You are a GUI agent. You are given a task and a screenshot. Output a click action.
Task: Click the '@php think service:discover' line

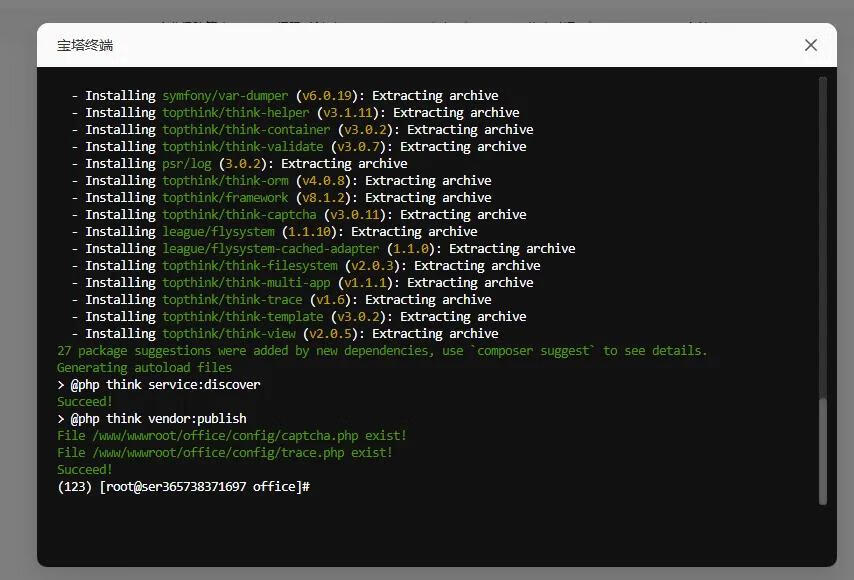tap(158, 384)
